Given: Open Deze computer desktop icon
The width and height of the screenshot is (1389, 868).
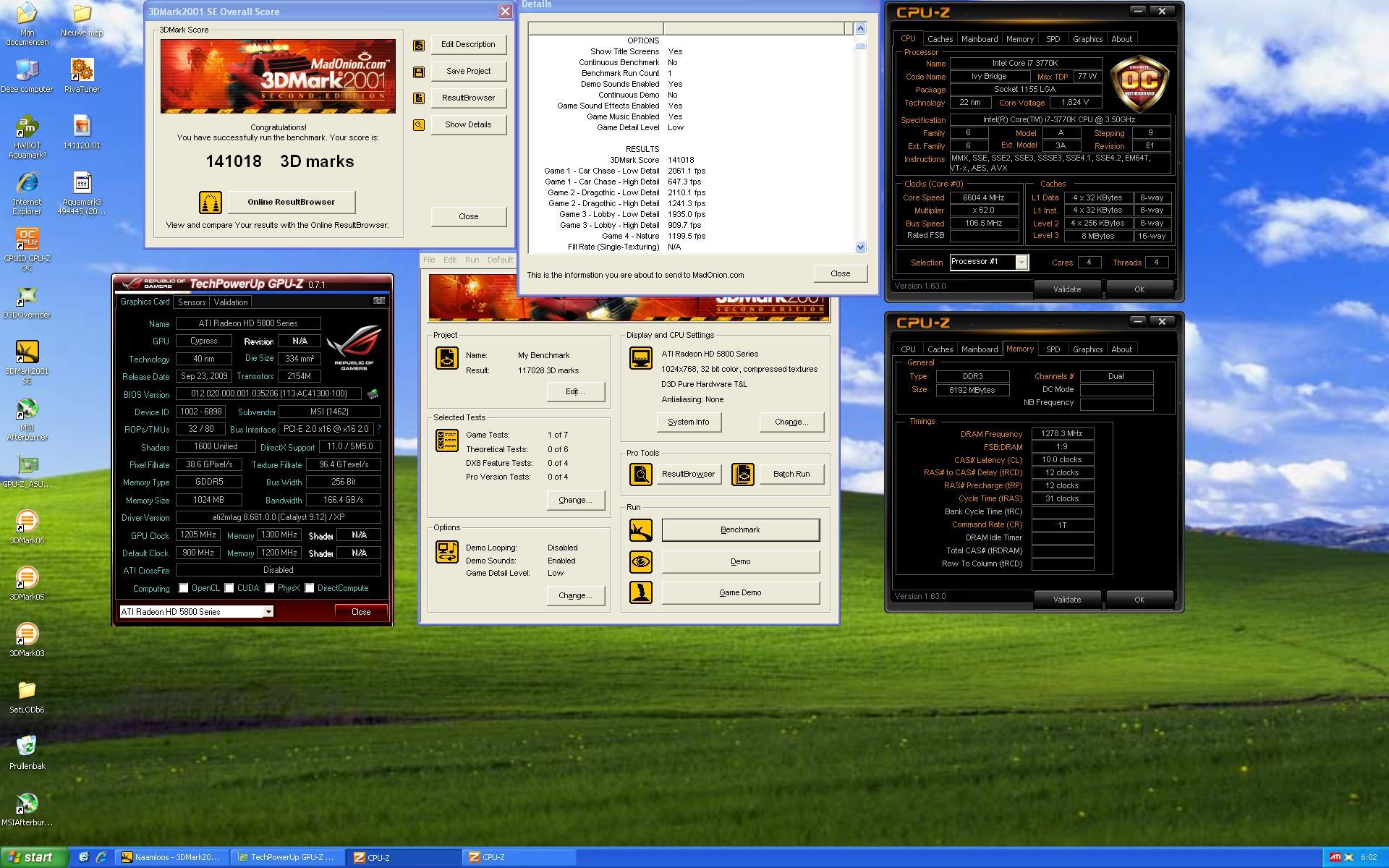Looking at the screenshot, I should coord(27,76).
